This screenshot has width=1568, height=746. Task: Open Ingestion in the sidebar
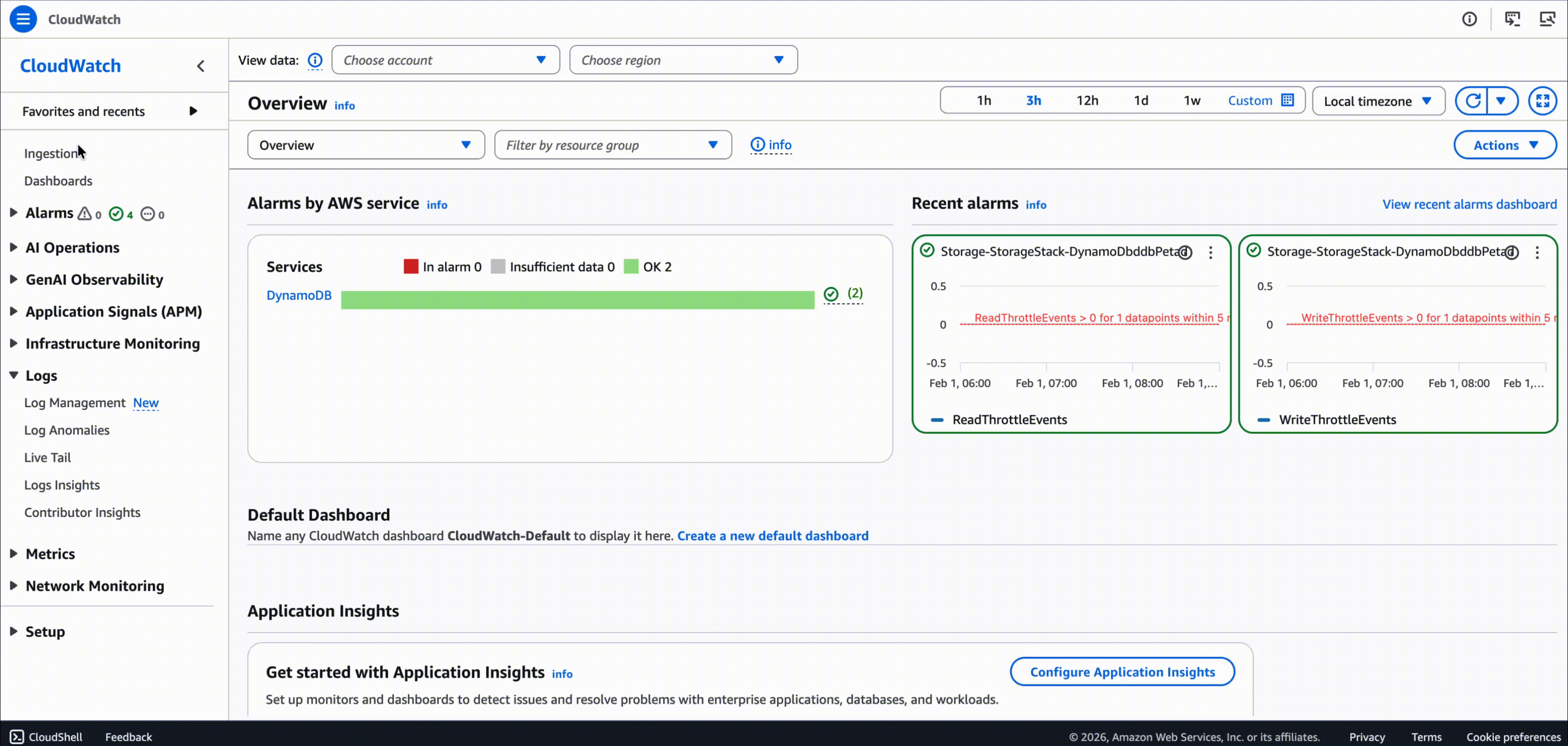point(52,153)
